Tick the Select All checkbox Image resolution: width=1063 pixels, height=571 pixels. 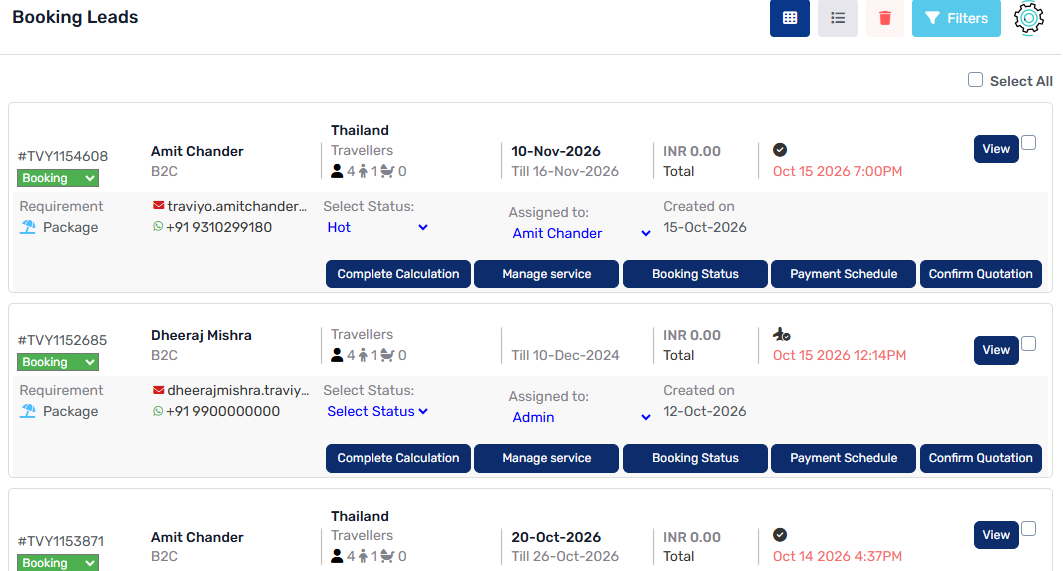pyautogui.click(x=975, y=80)
